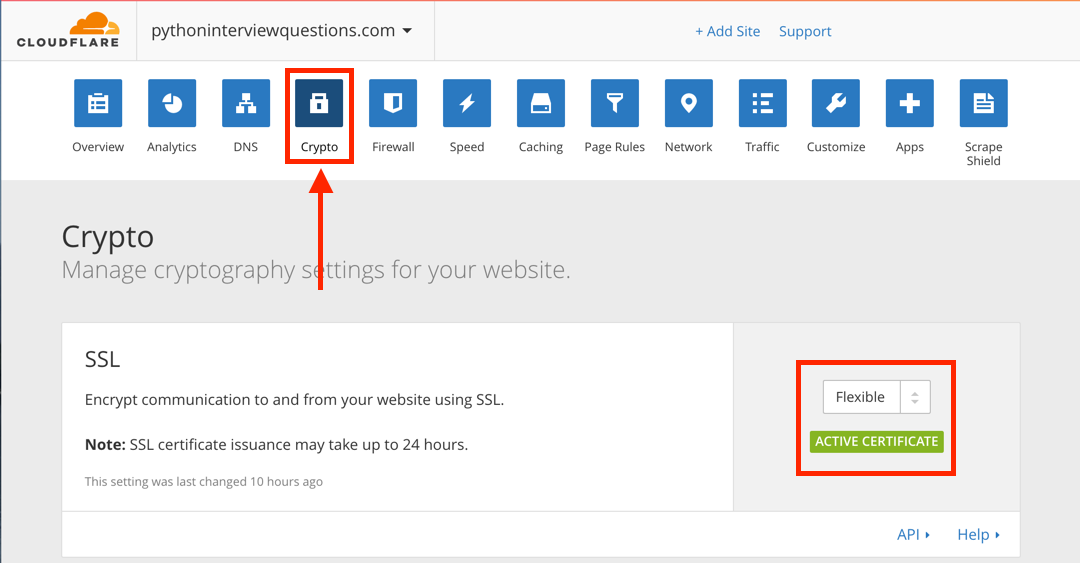Expand the API link in SSL card
1080x563 pixels.
(x=913, y=535)
